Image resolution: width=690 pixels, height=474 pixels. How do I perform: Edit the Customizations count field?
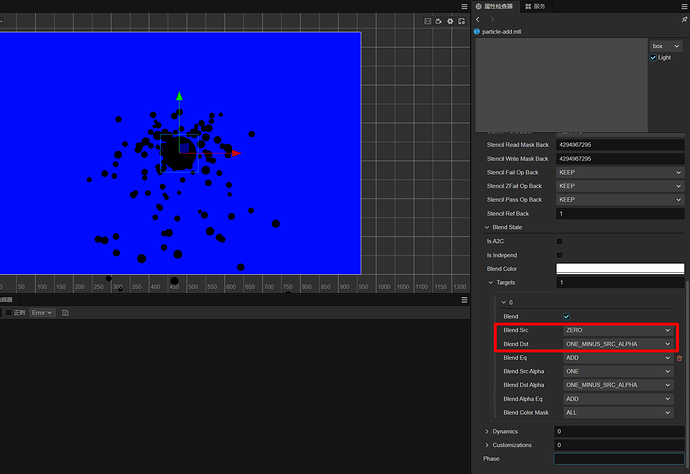619,445
